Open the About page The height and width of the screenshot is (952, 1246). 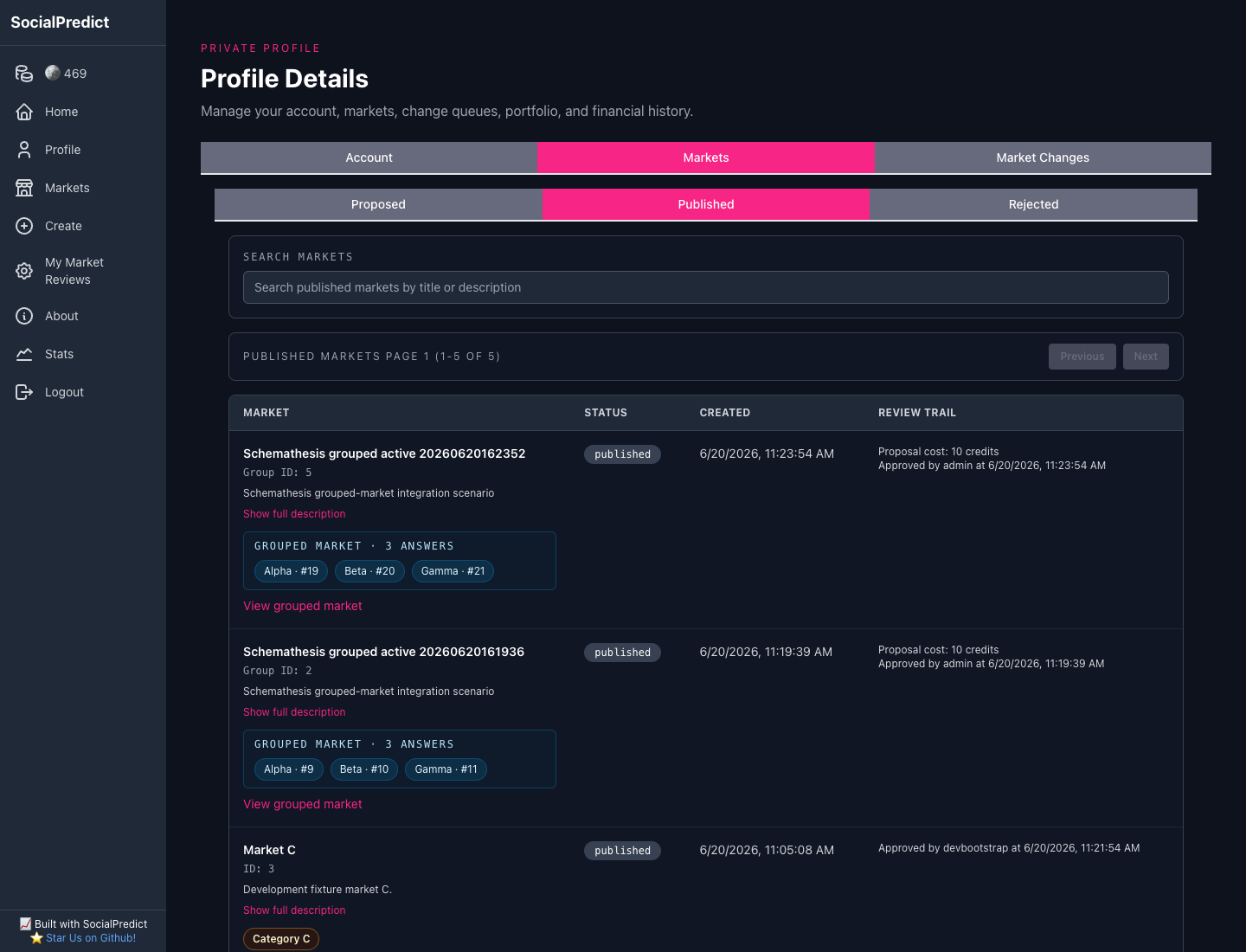[61, 316]
